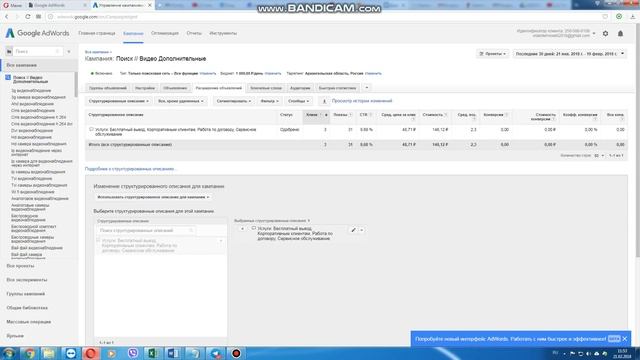Screen dimensions: 640x360
Task: Switch to the "Быстрая статистика" tab
Action: pyautogui.click(x=337, y=88)
